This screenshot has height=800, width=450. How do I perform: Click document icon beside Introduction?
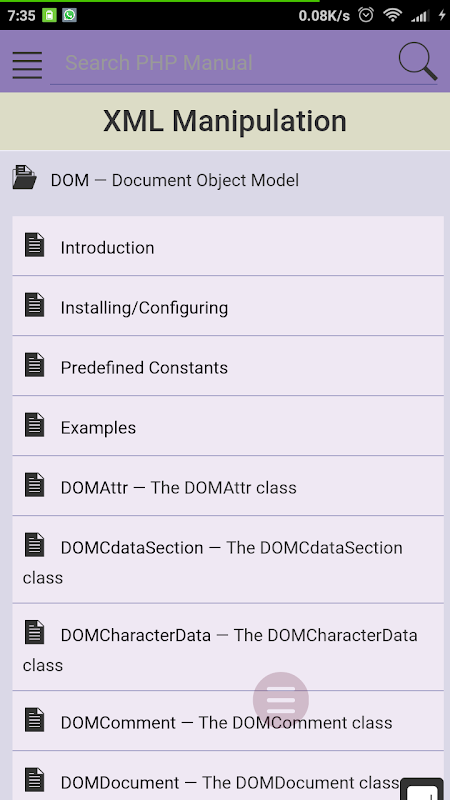[x=34, y=244]
